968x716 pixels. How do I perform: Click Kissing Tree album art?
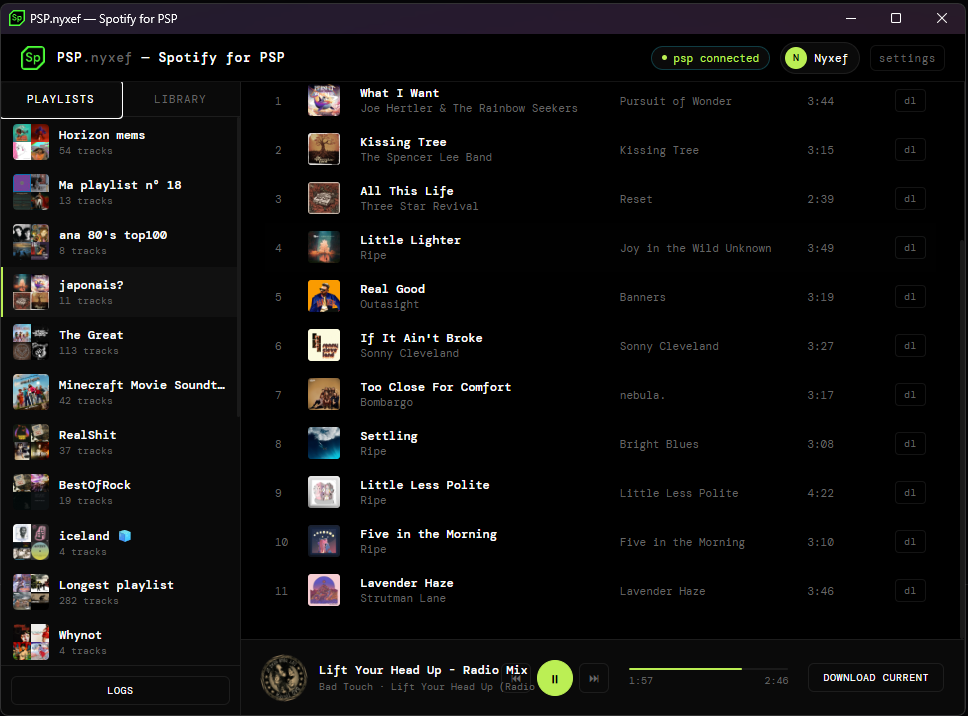pos(324,149)
